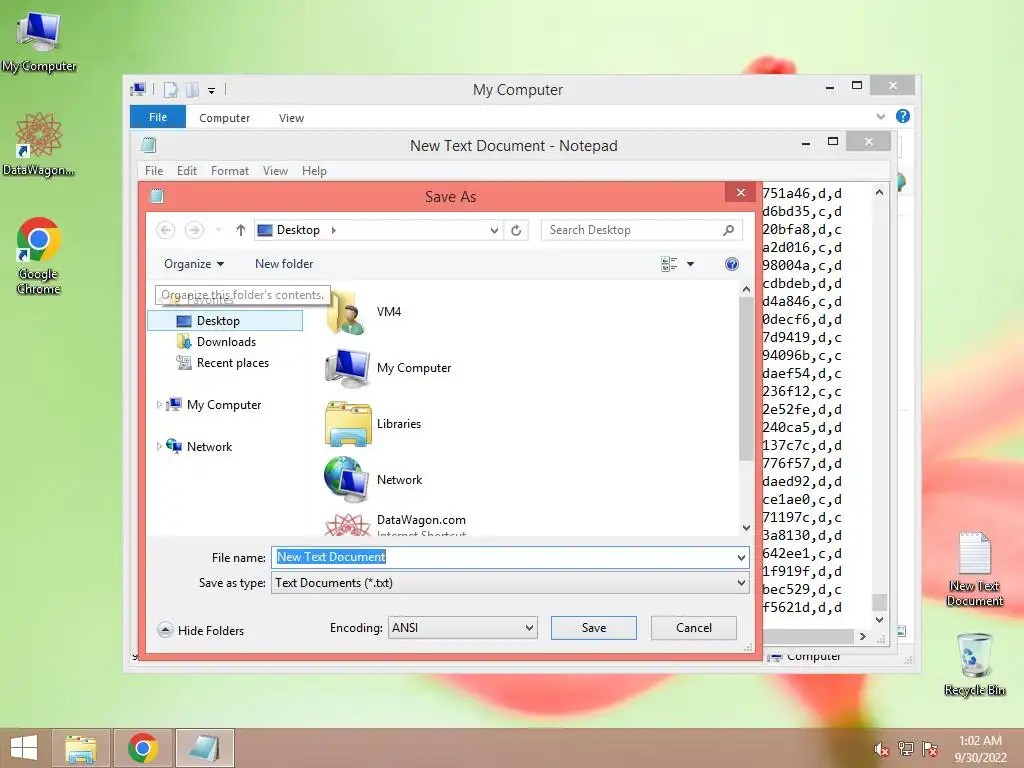This screenshot has width=1024, height=768.
Task: Select the VM4 user folder icon
Action: pyautogui.click(x=346, y=312)
